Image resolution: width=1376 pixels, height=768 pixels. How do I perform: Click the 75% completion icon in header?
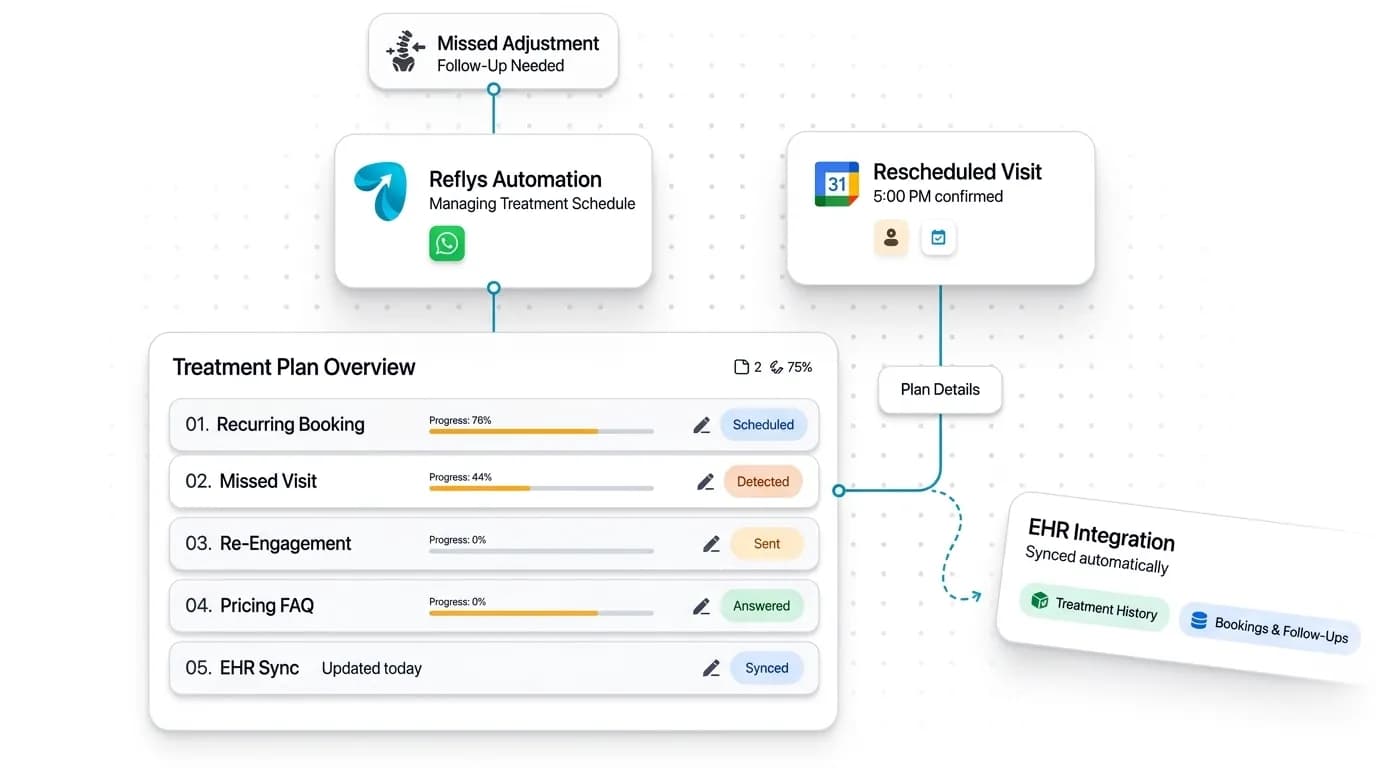[776, 367]
